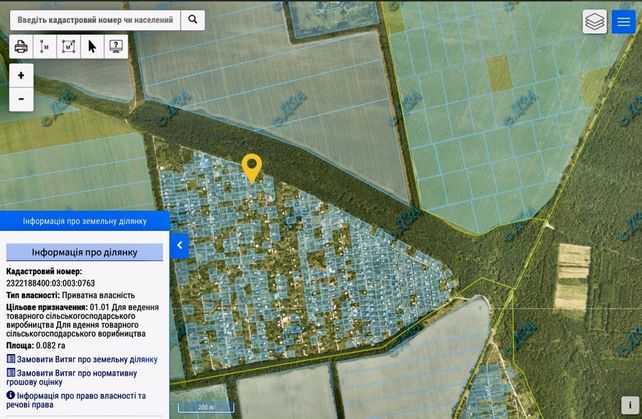Open the info button in corner
642x419 pixels.
pos(630,405)
